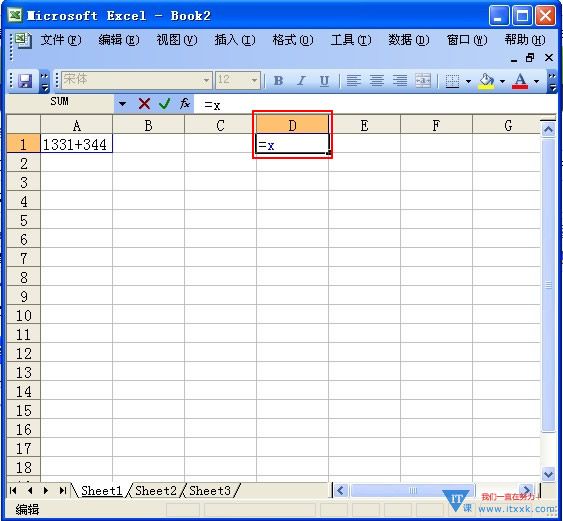563x521 pixels.
Task: Open the function list dropdown beside SUM
Action: (x=122, y=104)
